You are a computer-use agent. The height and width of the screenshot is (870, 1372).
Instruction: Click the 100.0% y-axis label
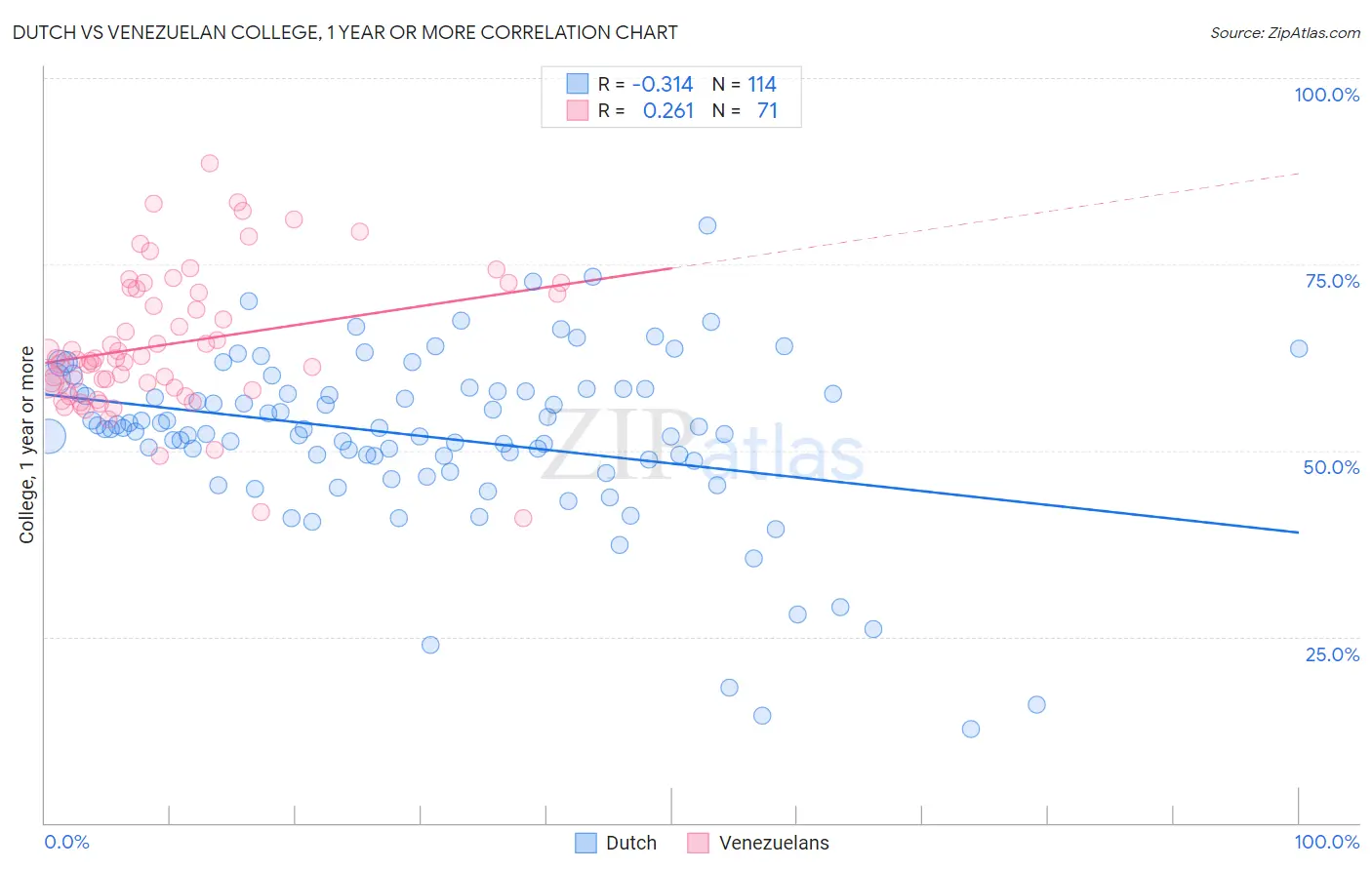[x=1326, y=95]
